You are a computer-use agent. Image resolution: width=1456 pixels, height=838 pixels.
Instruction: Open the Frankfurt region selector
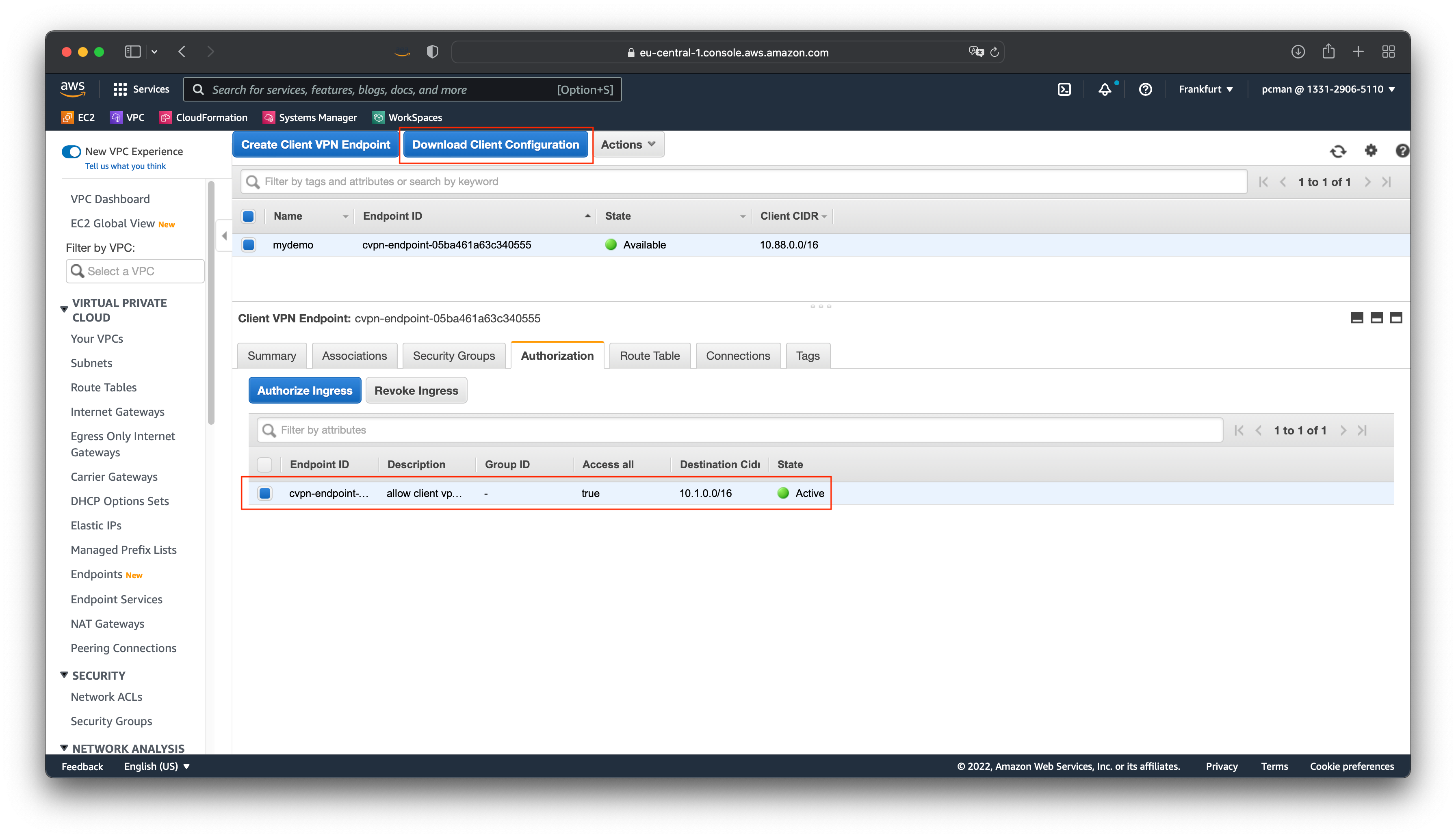pyautogui.click(x=1206, y=89)
